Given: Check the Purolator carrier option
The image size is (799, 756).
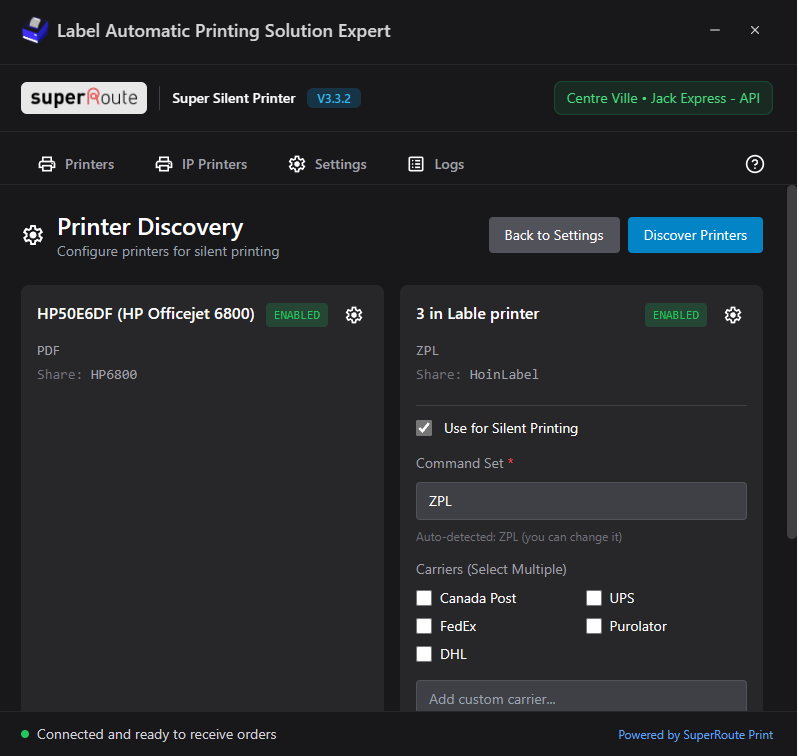Looking at the screenshot, I should (x=594, y=626).
